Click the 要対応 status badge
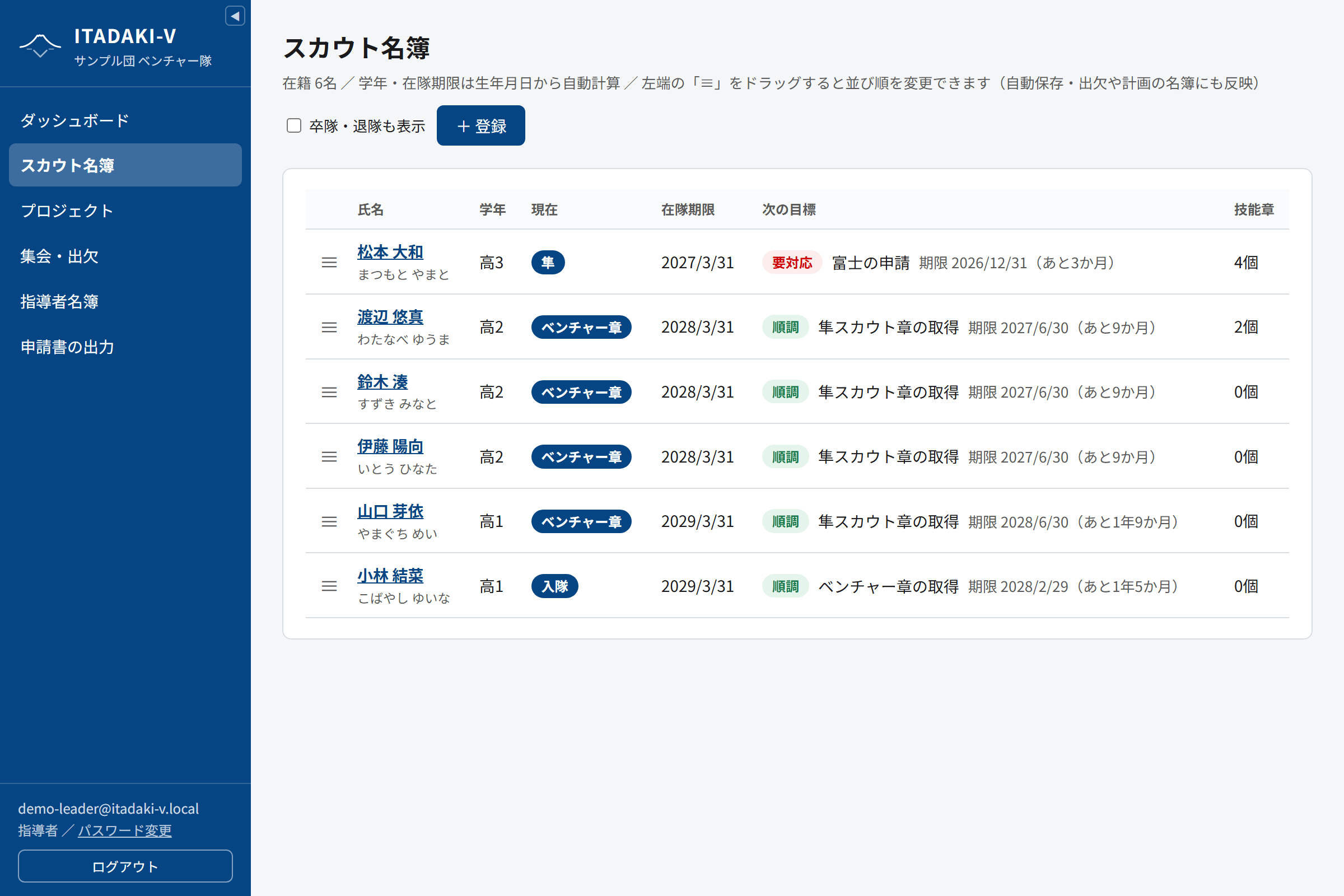 [x=791, y=262]
